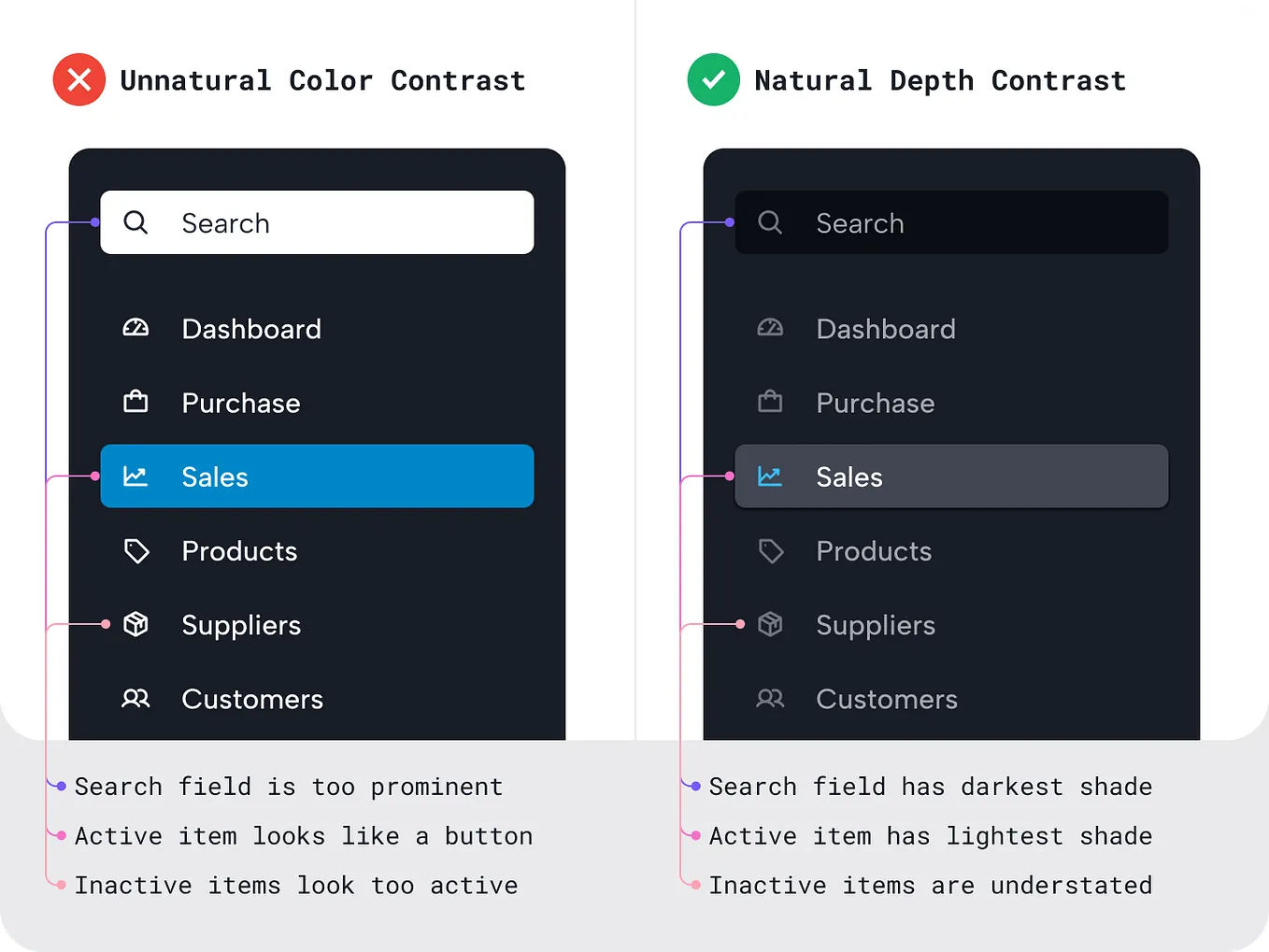Click the Purchase bag icon in the left sidebar
Image resolution: width=1269 pixels, height=952 pixels.
coord(135,402)
